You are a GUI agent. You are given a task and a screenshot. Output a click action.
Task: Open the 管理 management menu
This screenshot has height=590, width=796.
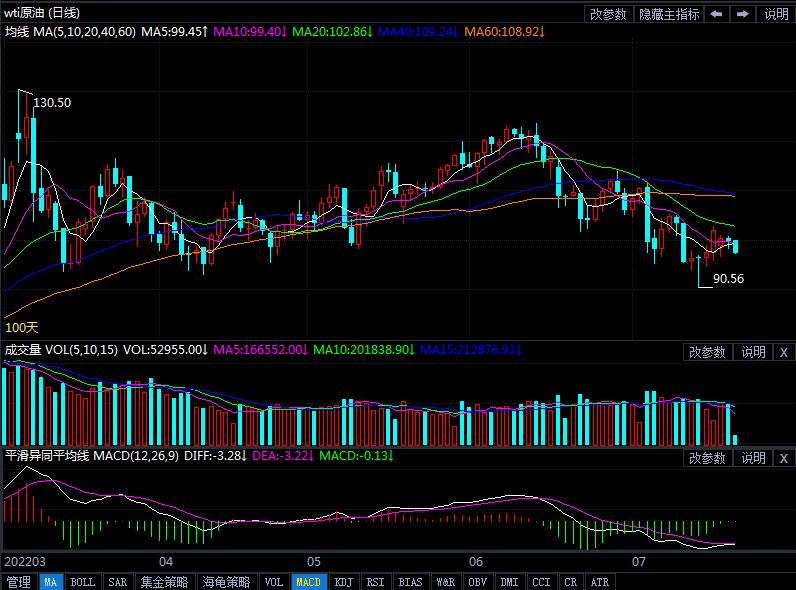[18, 582]
